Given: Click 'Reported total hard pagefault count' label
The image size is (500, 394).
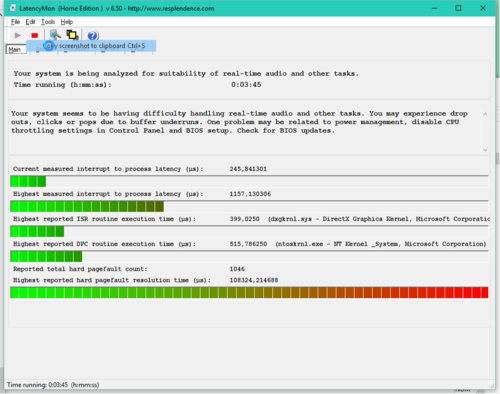Looking at the screenshot, I should click(x=80, y=269).
